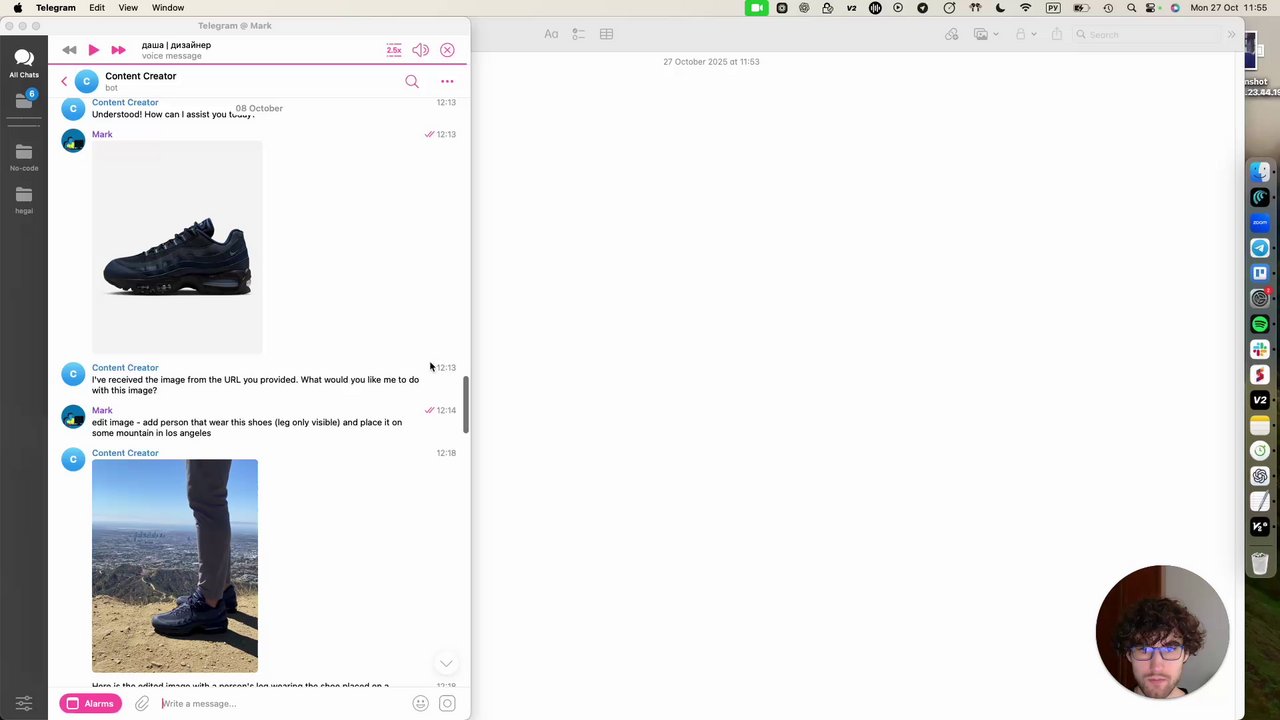Open Finder from the dock
Screen dimensions: 1280x720
point(1260,172)
